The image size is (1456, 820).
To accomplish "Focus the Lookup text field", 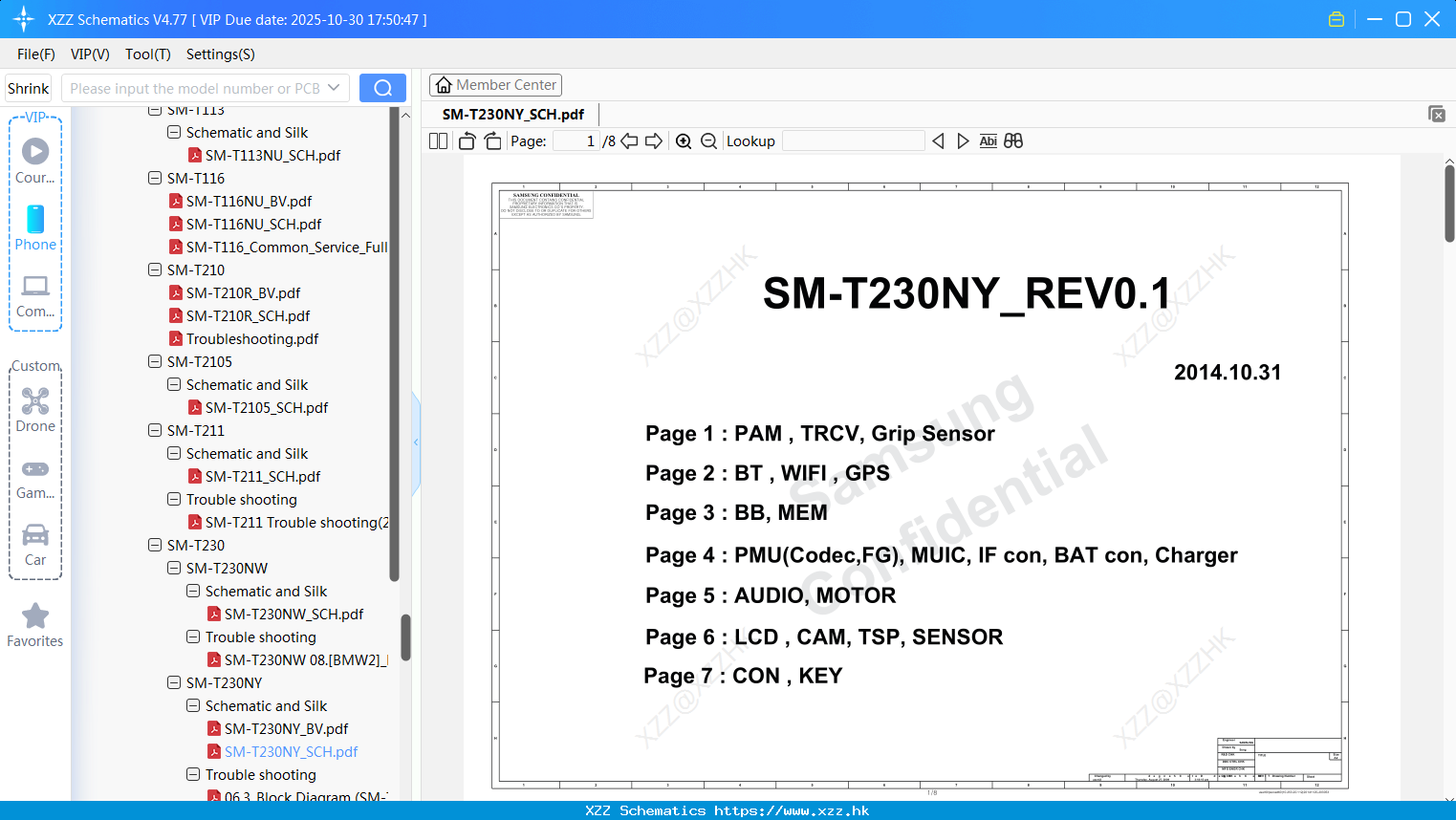I will tap(853, 141).
